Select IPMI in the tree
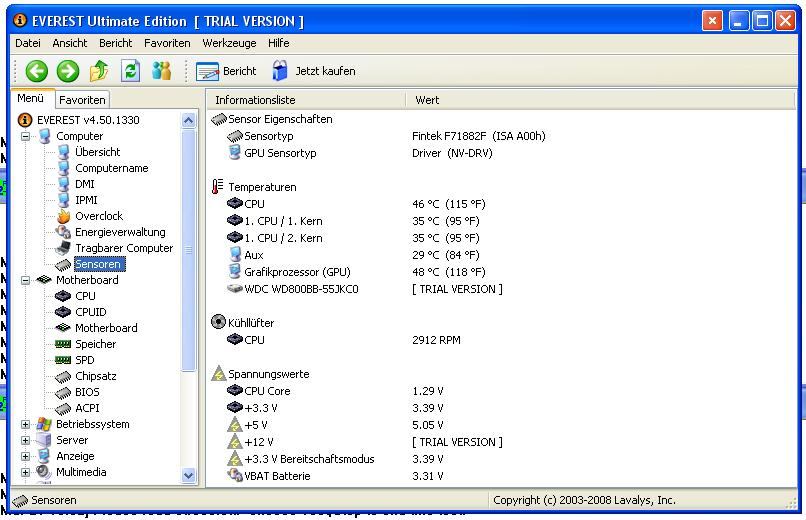Image resolution: width=806 pixels, height=520 pixels. [x=86, y=200]
